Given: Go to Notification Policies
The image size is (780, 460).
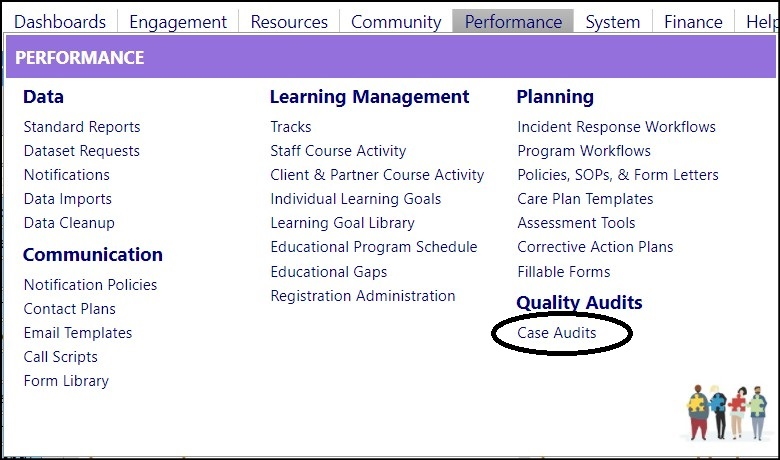Looking at the screenshot, I should pyautogui.click(x=91, y=284).
